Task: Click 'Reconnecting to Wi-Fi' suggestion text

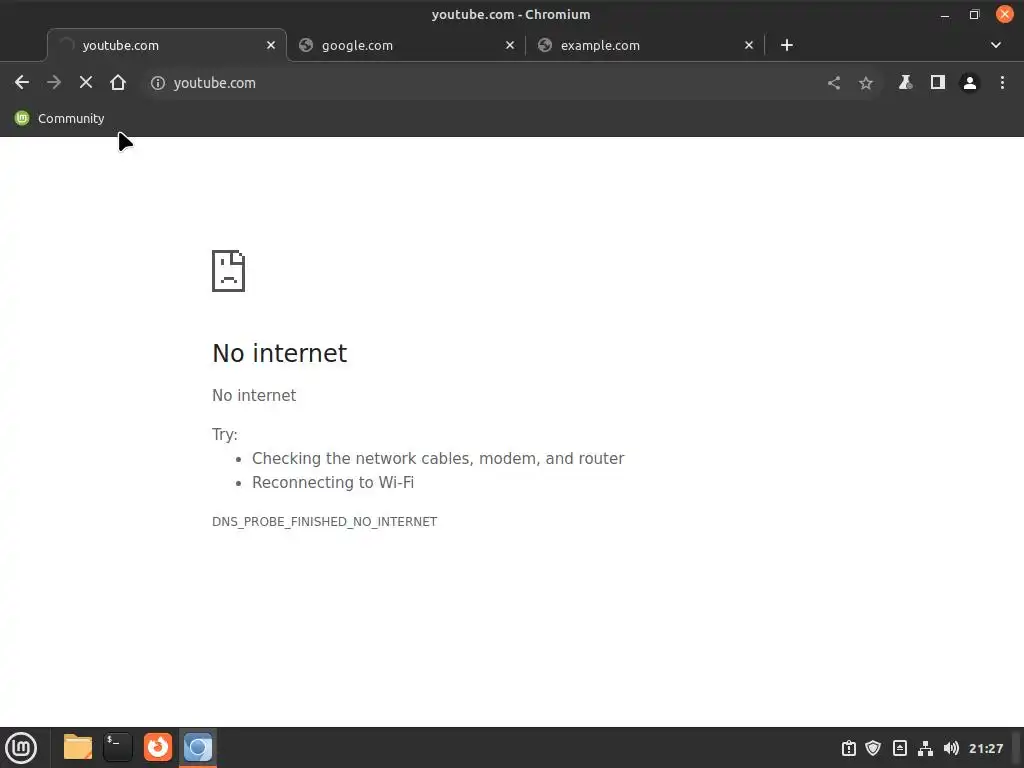Action: click(x=333, y=483)
